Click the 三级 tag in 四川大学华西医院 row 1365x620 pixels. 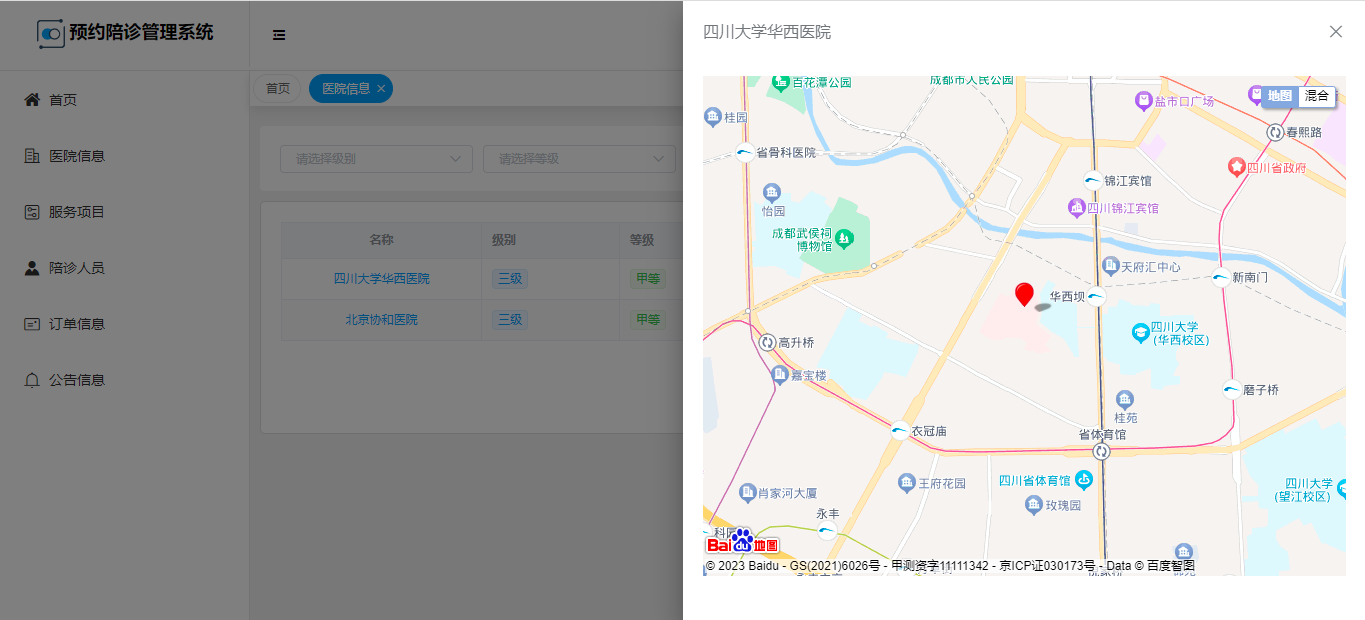pos(510,279)
